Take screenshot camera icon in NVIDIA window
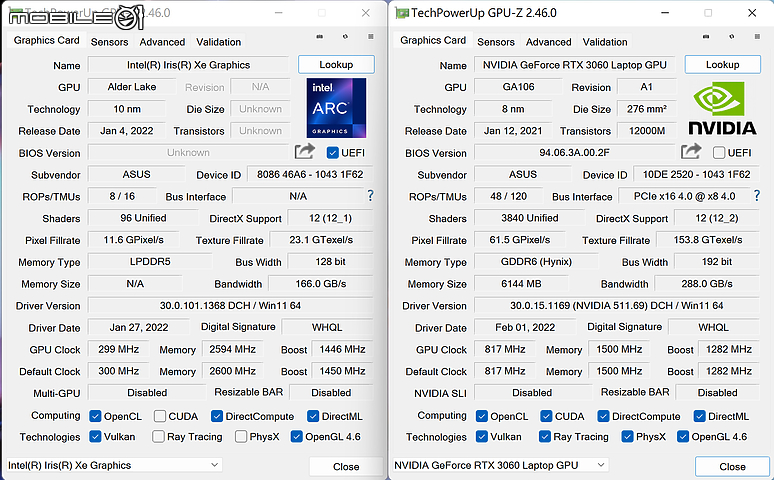 point(706,37)
